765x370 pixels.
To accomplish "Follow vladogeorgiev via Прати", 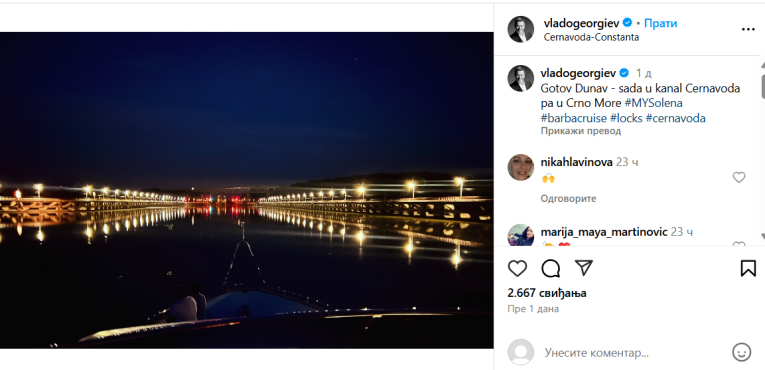I will point(661,23).
